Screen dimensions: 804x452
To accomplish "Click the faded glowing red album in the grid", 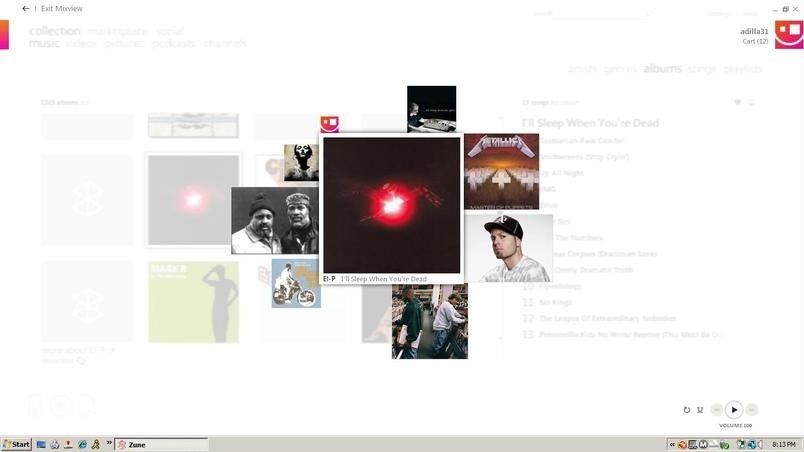I will coord(193,200).
